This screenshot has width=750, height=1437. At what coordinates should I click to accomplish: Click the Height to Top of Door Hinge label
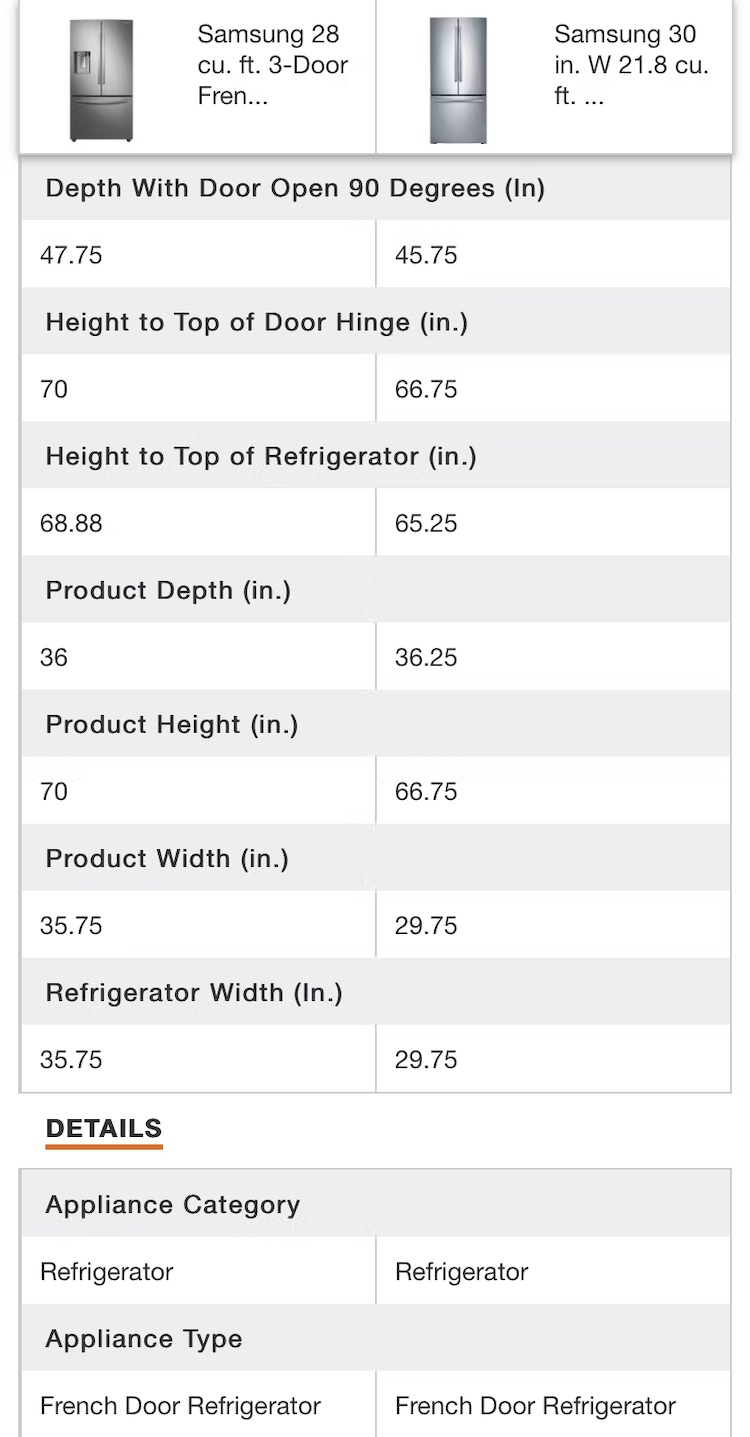(x=257, y=322)
